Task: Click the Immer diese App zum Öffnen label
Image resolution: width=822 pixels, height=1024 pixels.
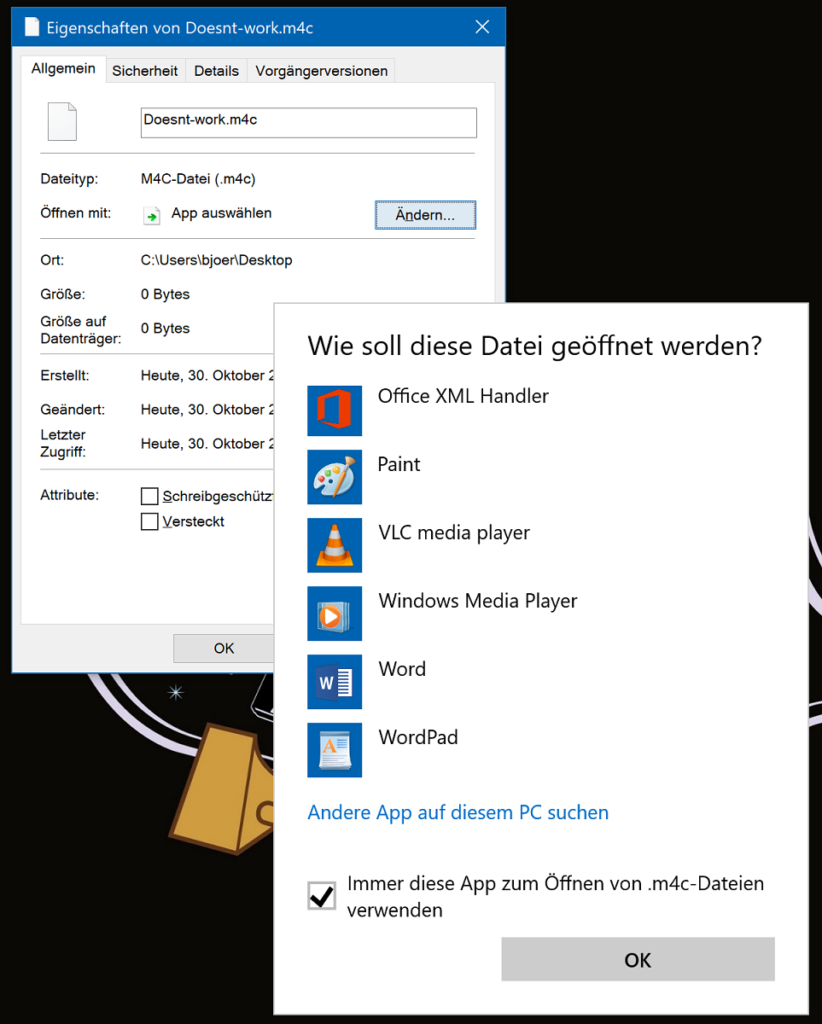Action: pyautogui.click(x=555, y=897)
